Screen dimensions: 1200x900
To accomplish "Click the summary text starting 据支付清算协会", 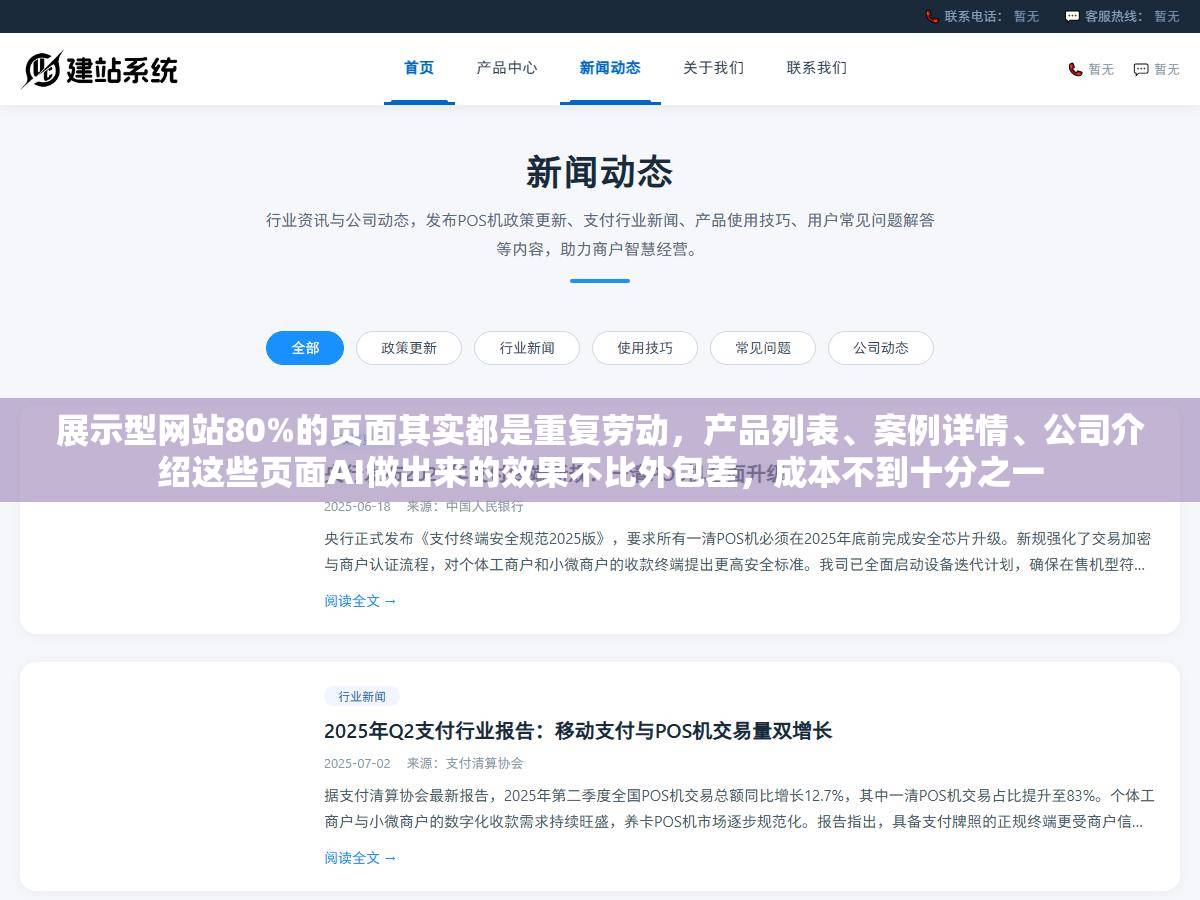I will click(739, 809).
